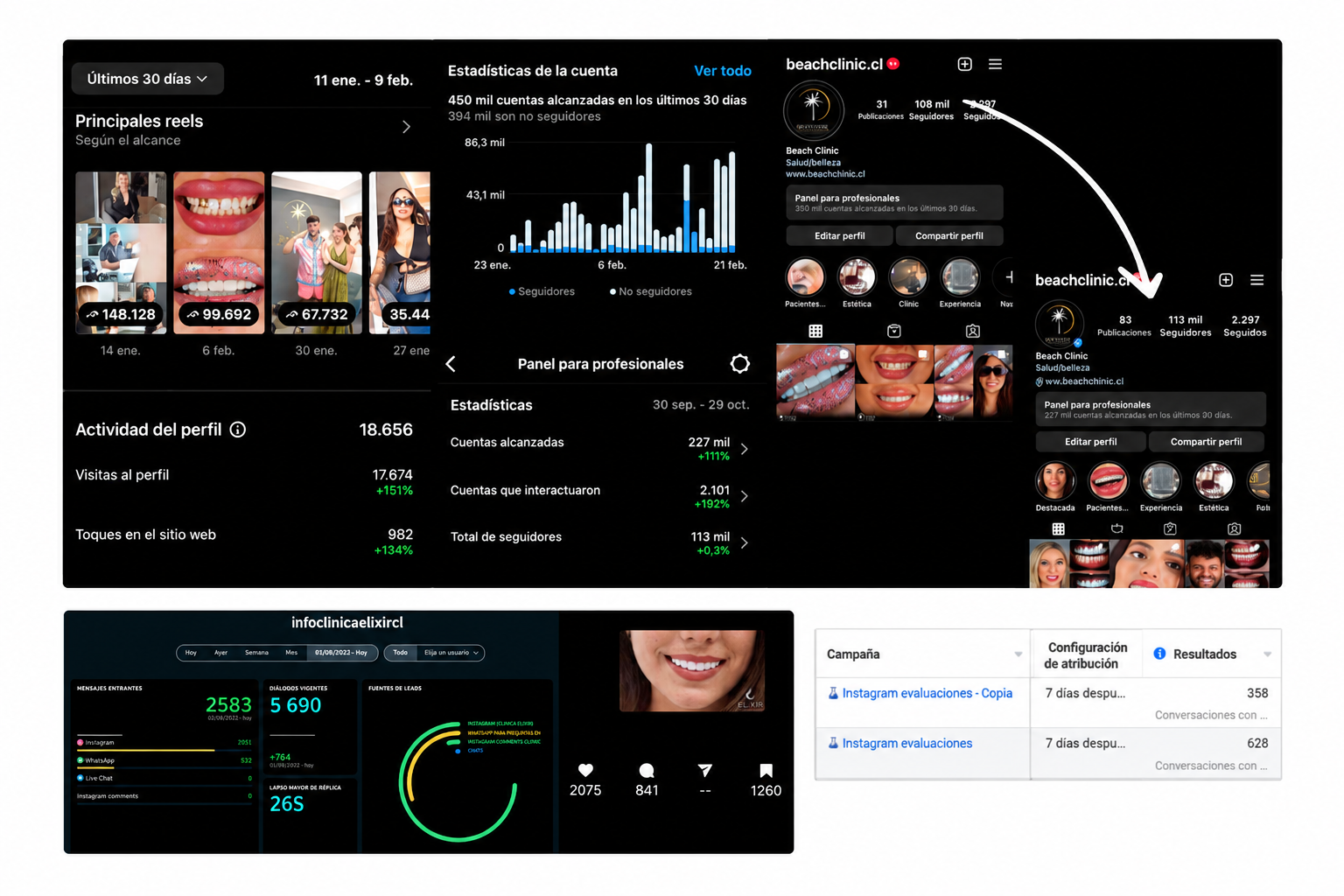
Task: Click Editar perfil on the 108 mil profile
Action: pos(840,236)
